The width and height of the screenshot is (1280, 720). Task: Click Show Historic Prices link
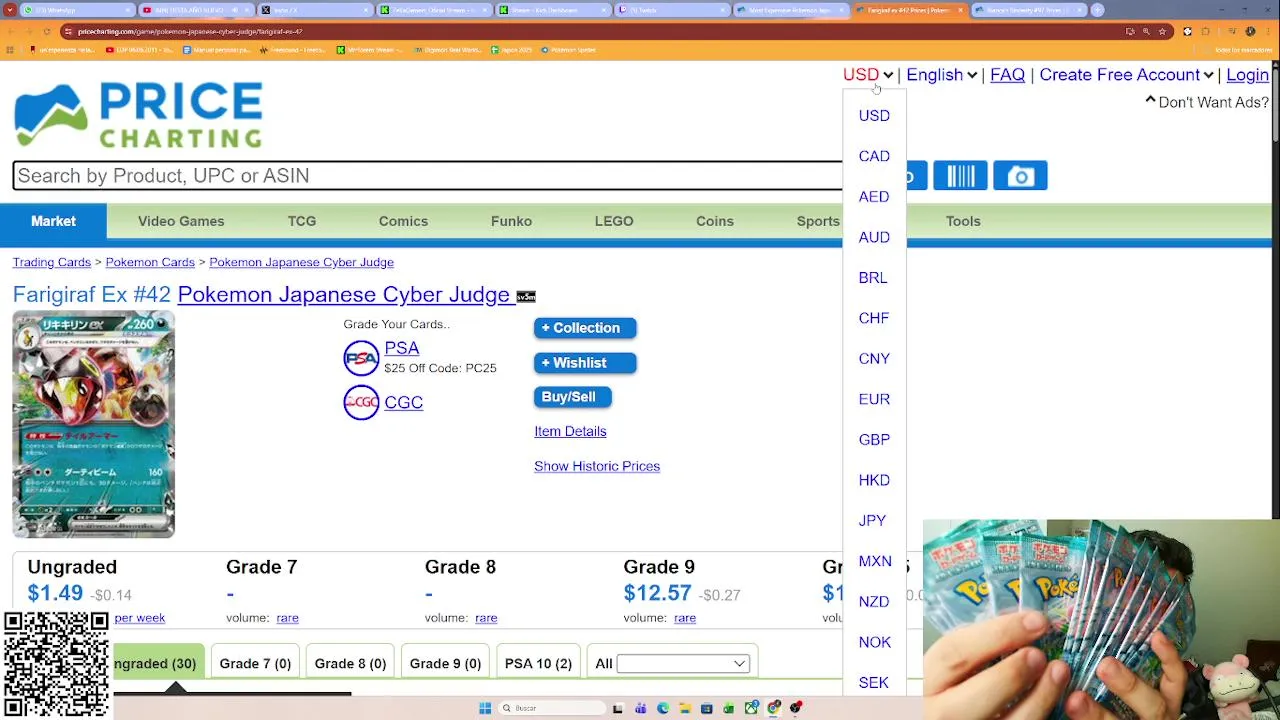pyautogui.click(x=597, y=466)
